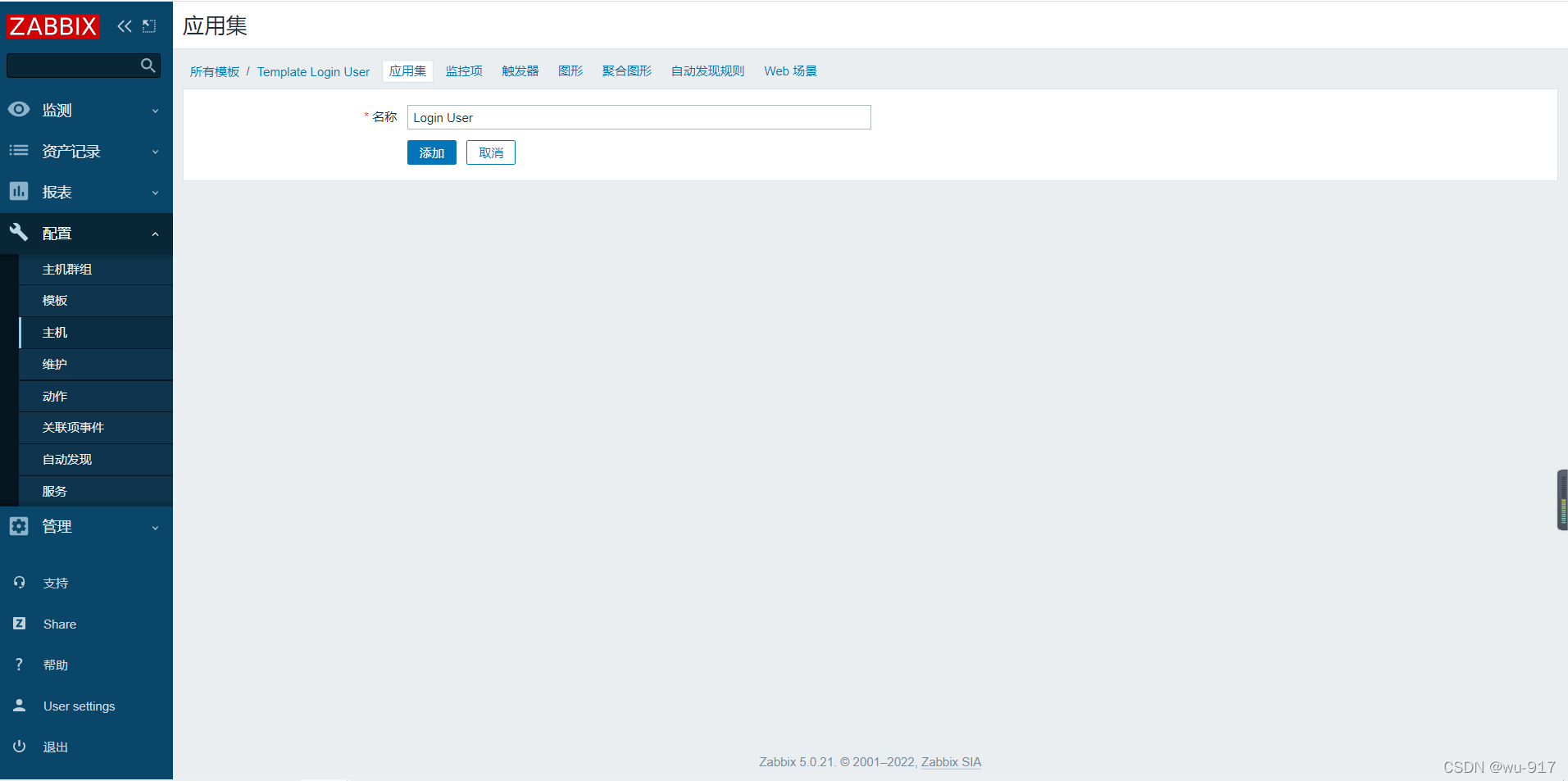
Task: Expand the 资产记录 menu chevron
Action: coord(155,152)
